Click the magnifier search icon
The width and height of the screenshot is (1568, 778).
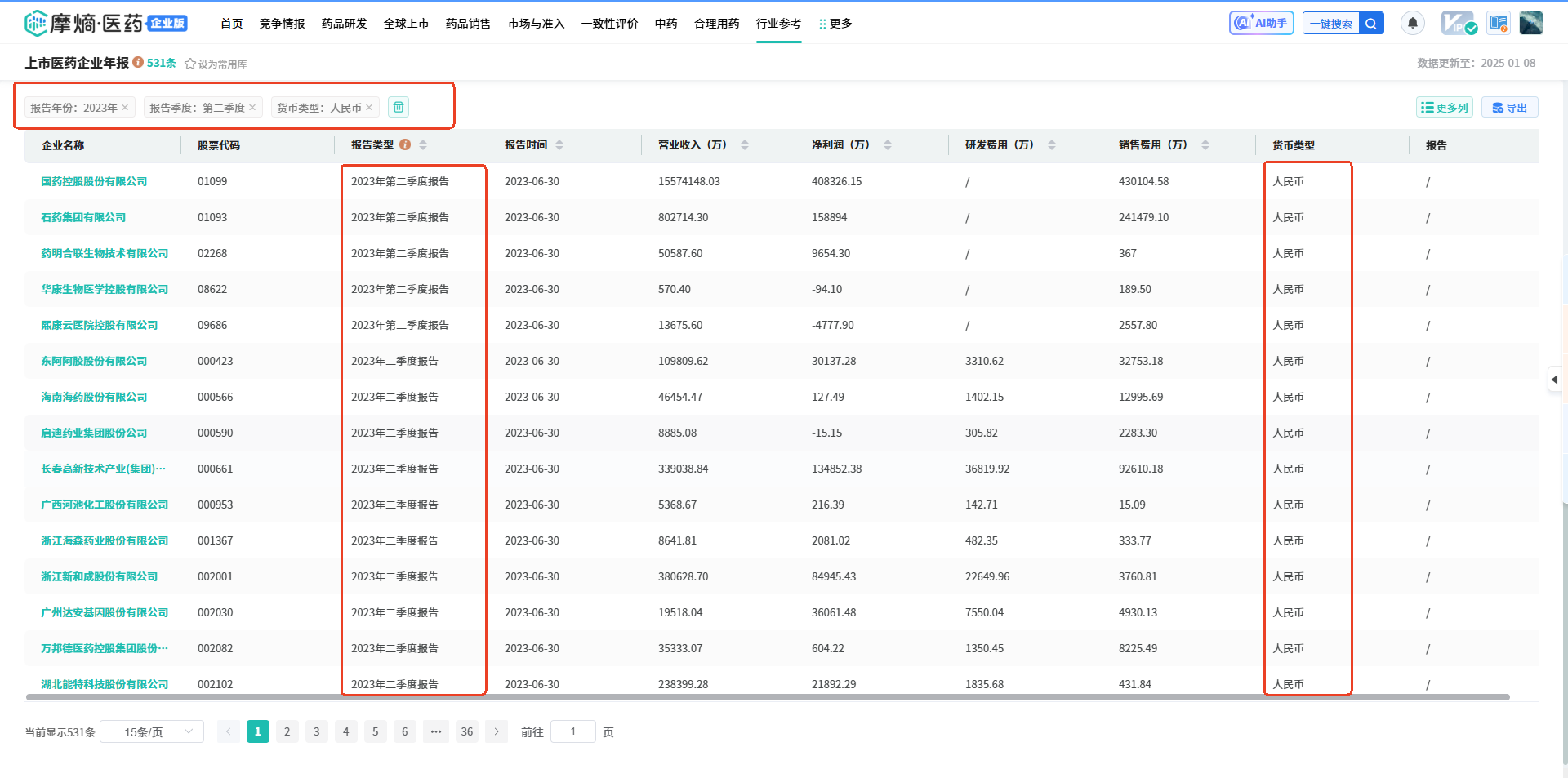click(1371, 24)
